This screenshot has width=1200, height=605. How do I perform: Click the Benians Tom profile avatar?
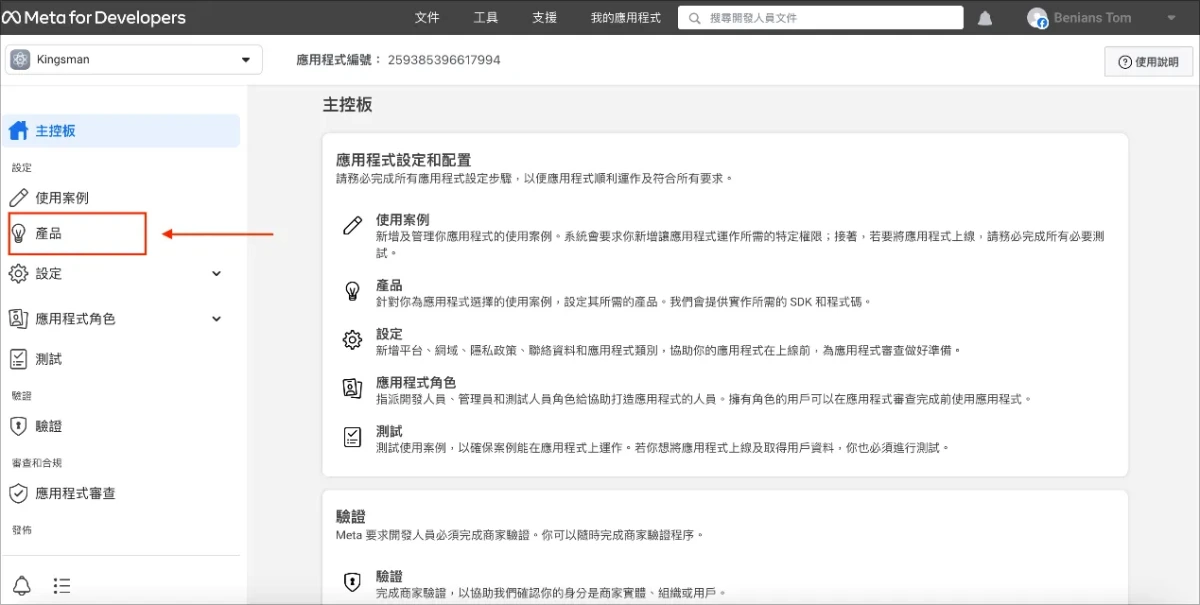1038,18
